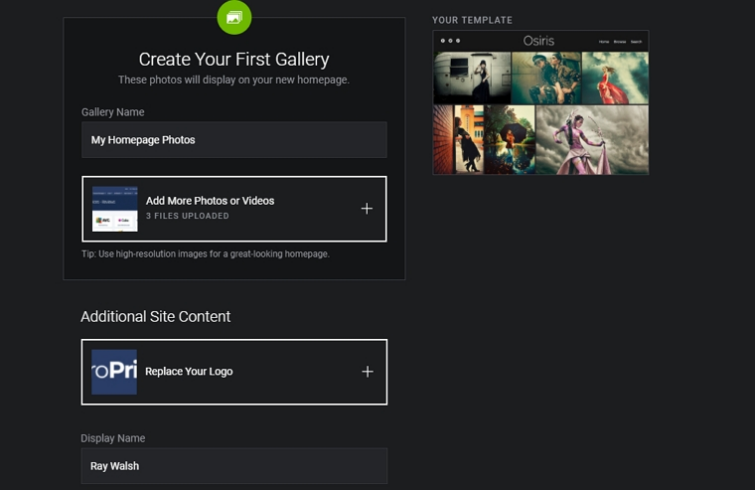755x490 pixels.
Task: Click the 'Create Your First Gallery' heading
Action: click(234, 59)
